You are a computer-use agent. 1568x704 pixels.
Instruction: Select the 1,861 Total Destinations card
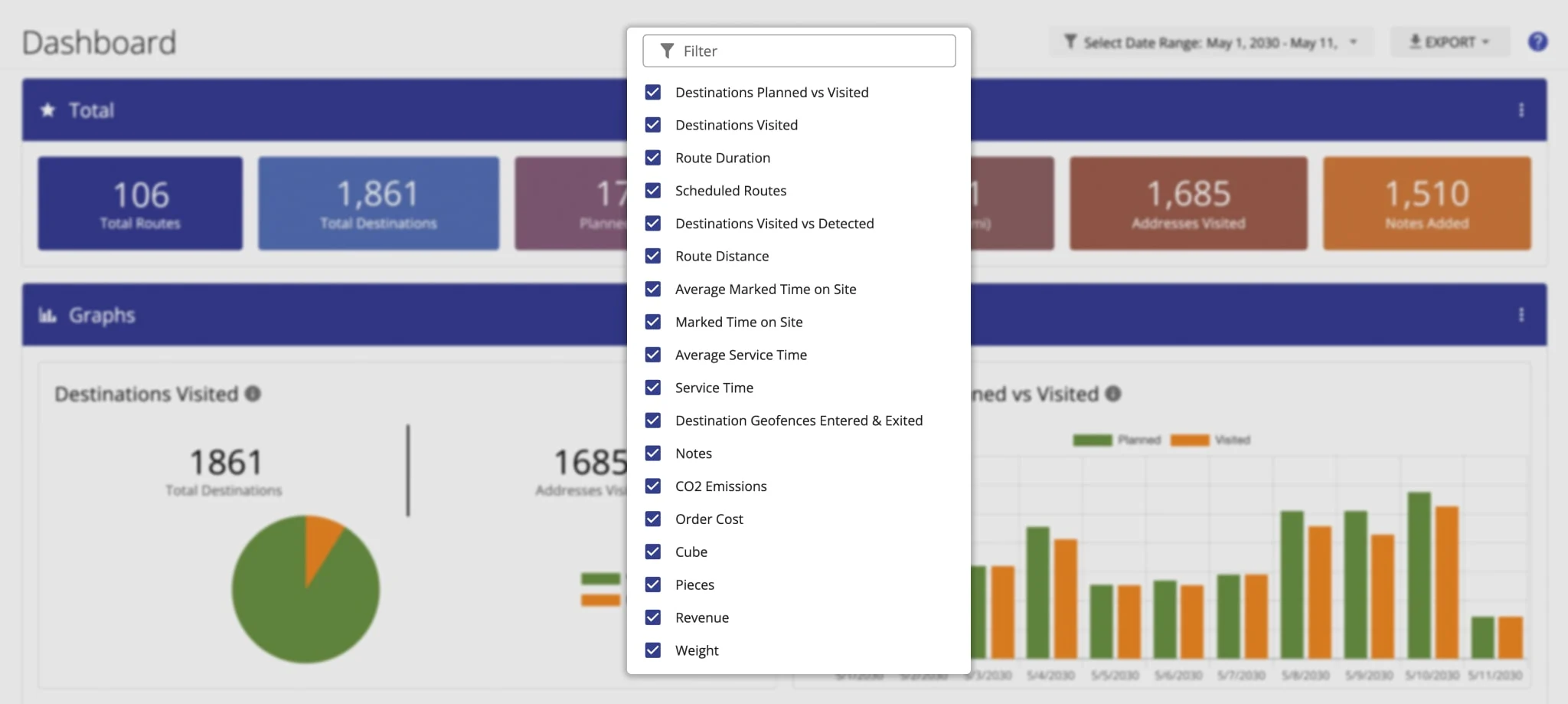[378, 203]
